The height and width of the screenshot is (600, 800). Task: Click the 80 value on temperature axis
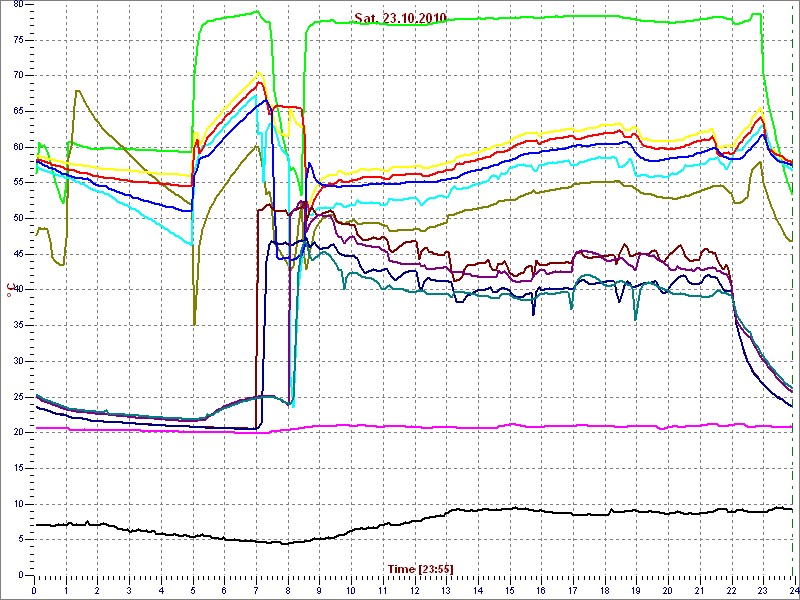tap(18, 5)
